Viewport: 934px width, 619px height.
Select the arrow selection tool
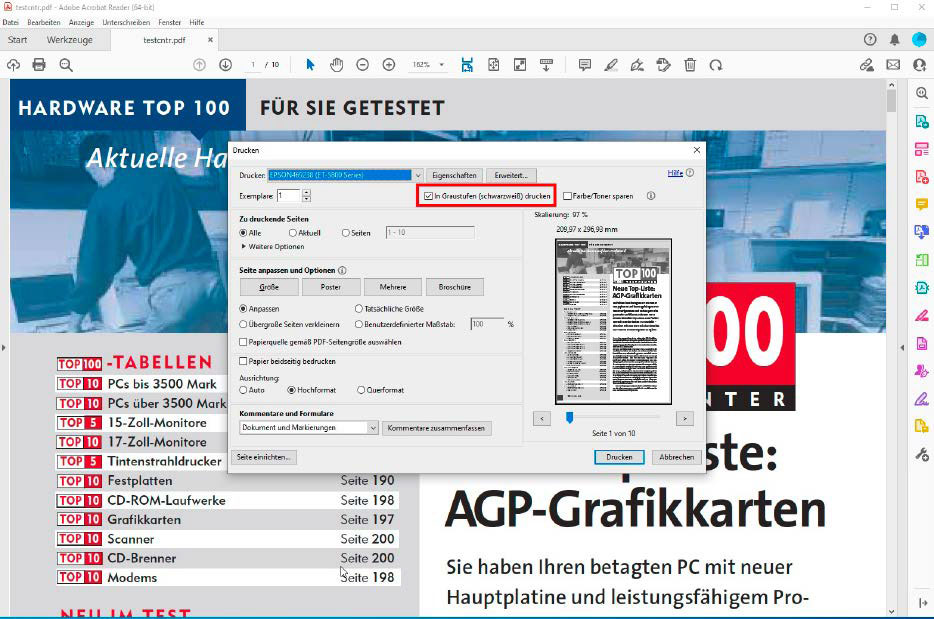(310, 65)
